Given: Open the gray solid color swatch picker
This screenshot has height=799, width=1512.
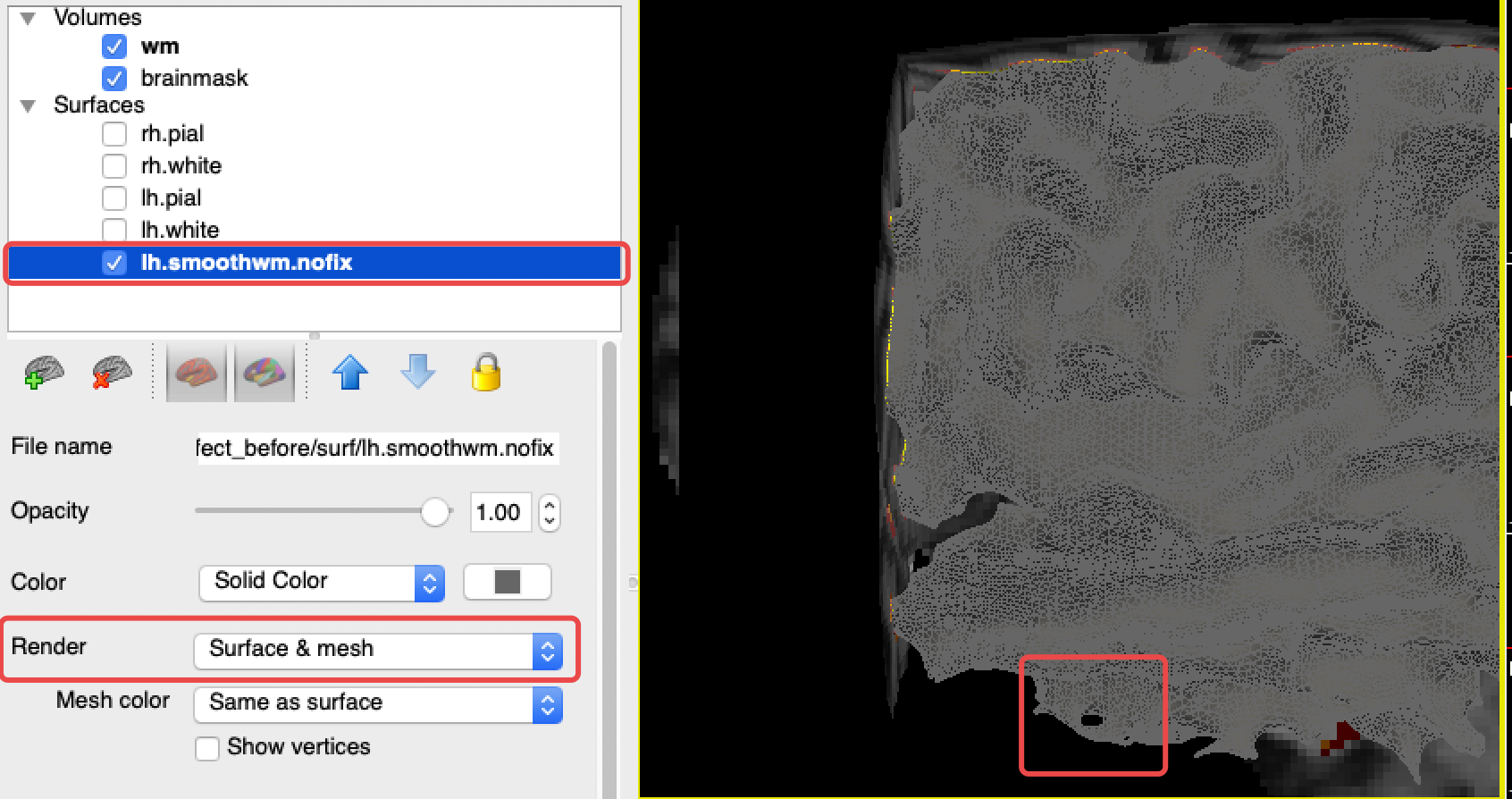Looking at the screenshot, I should [x=508, y=583].
